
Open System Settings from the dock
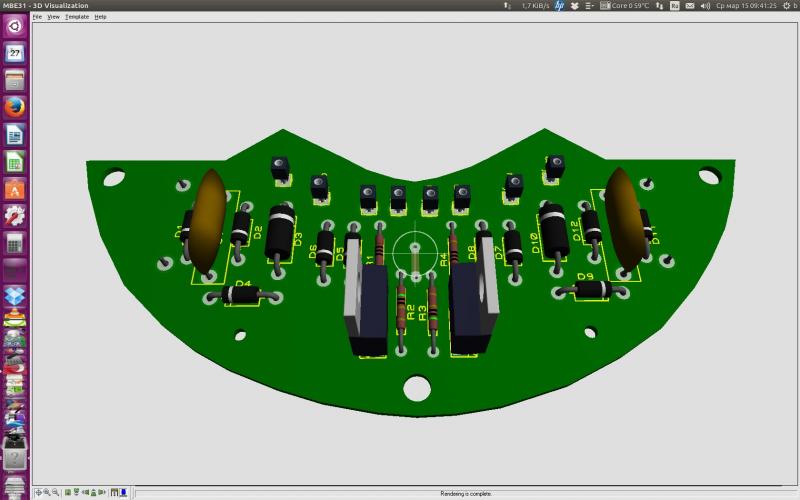click(15, 215)
